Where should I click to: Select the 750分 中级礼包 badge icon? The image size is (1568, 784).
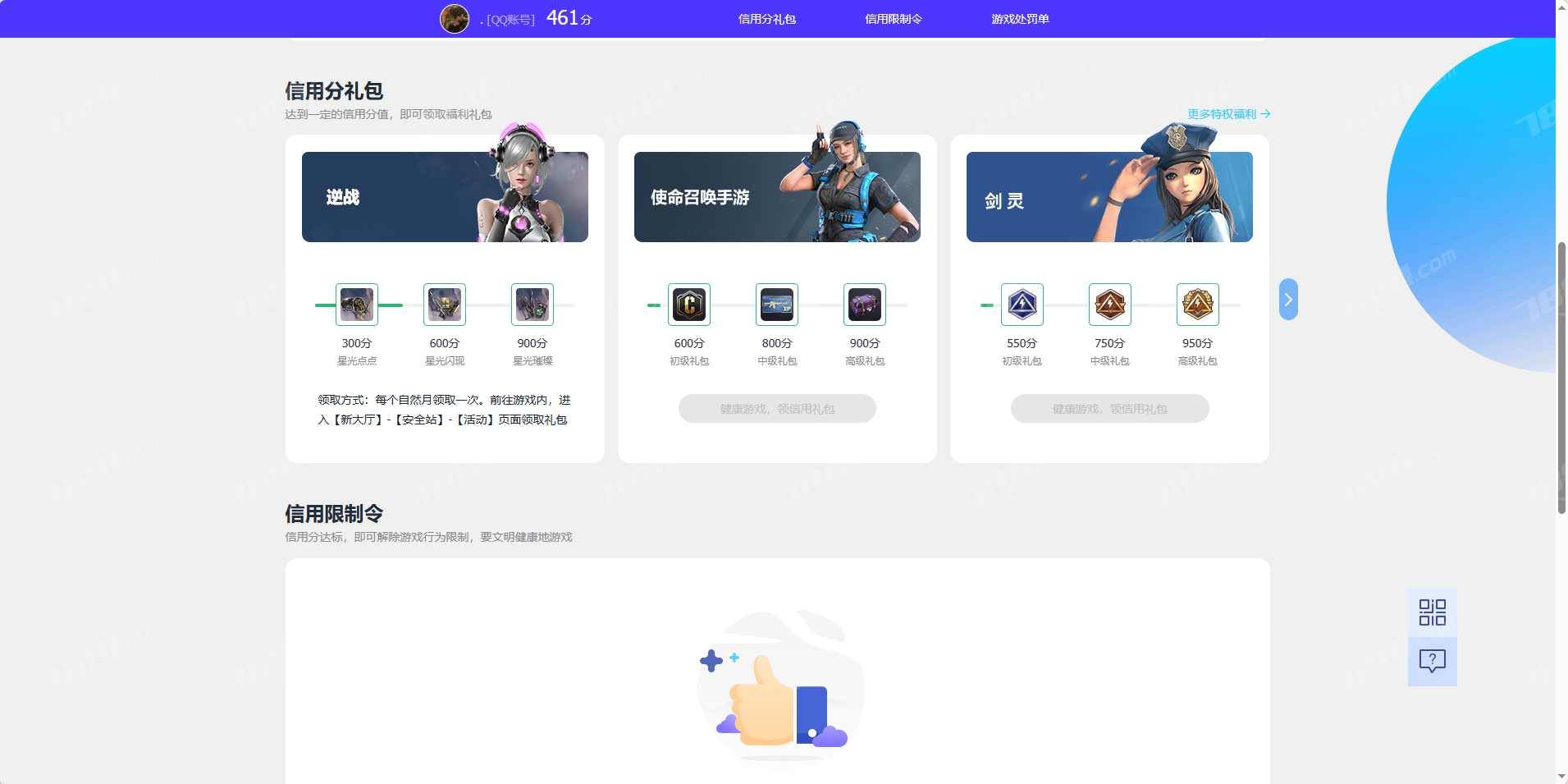click(x=1109, y=305)
